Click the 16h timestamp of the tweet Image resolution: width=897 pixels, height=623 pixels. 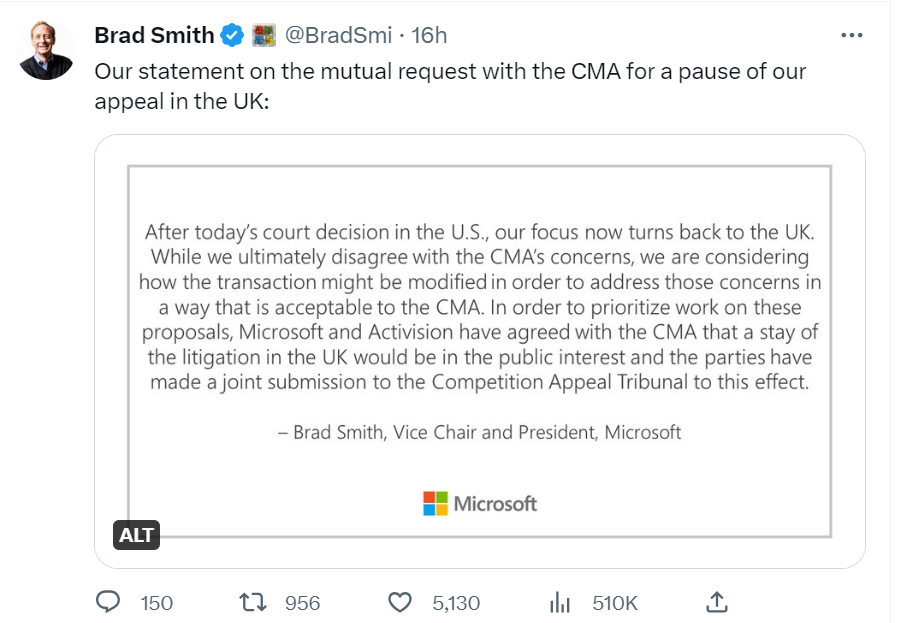click(429, 35)
